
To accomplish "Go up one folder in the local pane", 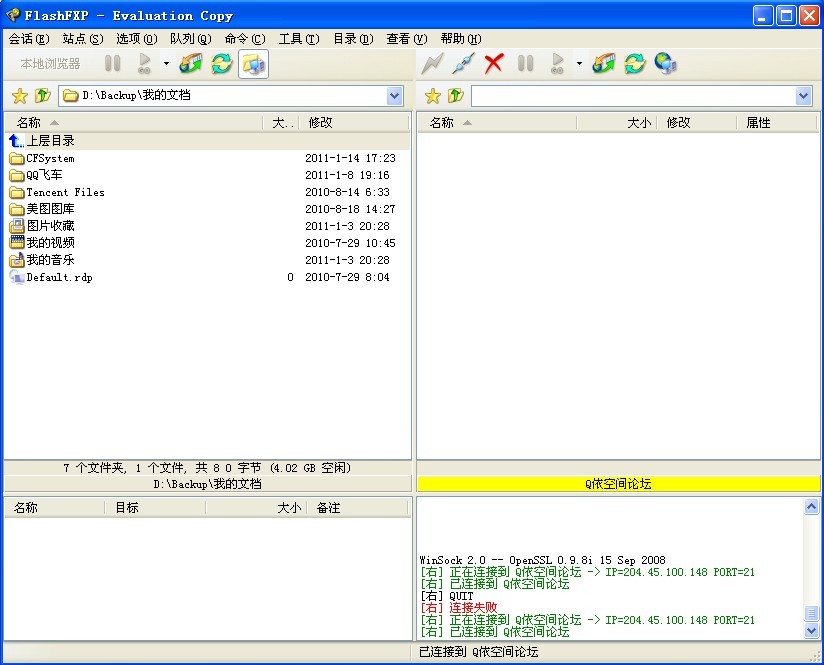I will (x=43, y=96).
